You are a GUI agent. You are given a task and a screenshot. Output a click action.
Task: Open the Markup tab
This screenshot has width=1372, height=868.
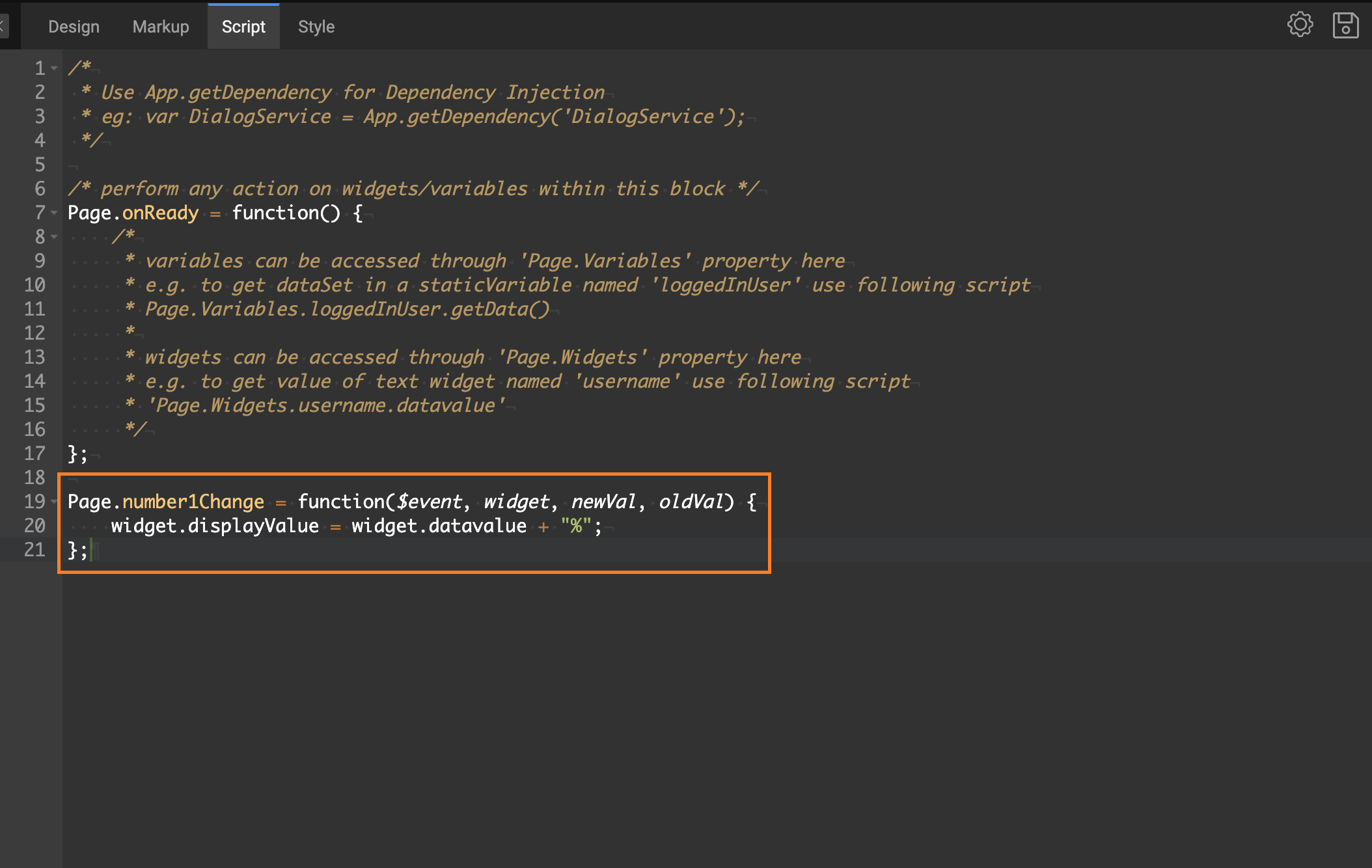point(160,26)
